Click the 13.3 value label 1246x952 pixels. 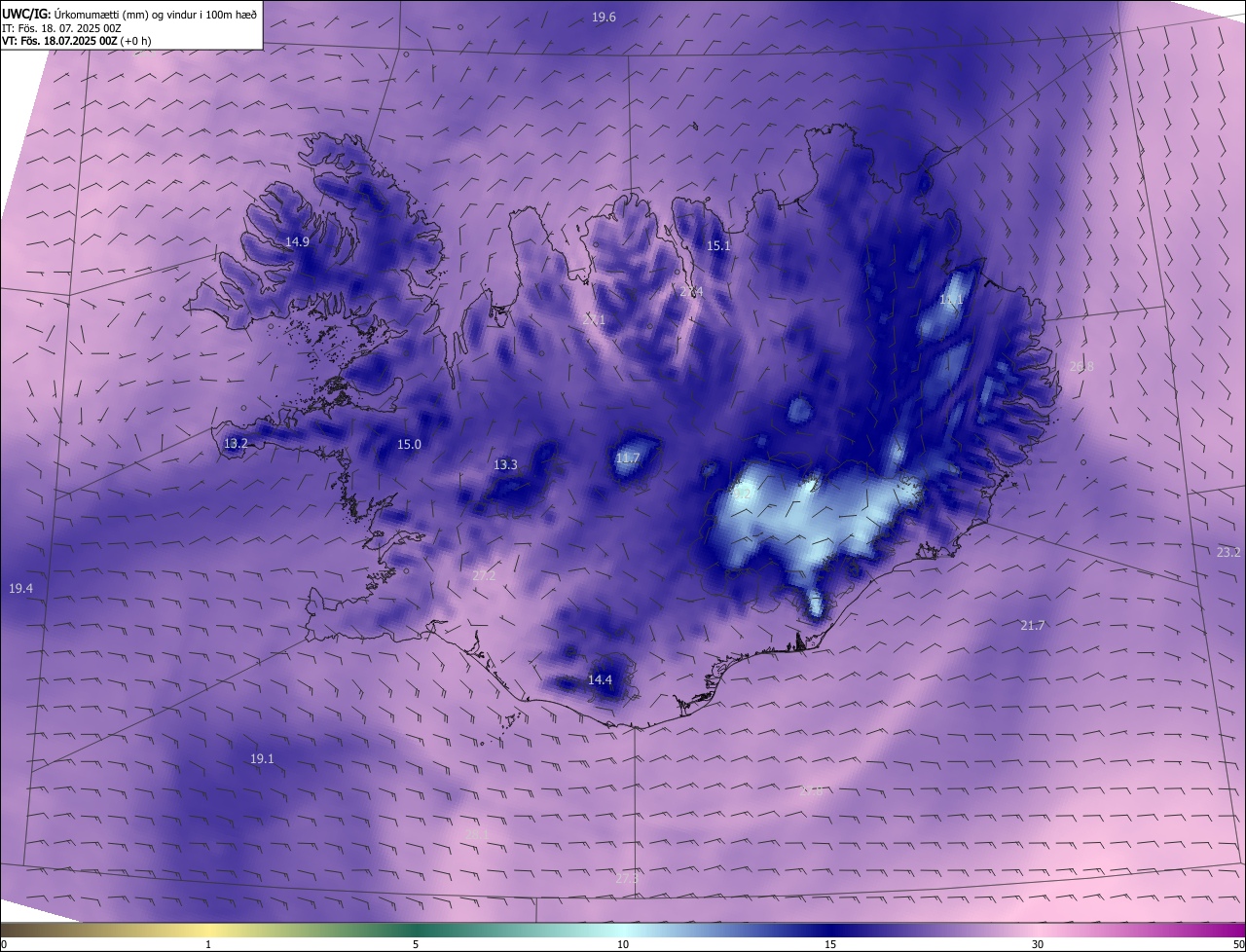click(x=505, y=465)
